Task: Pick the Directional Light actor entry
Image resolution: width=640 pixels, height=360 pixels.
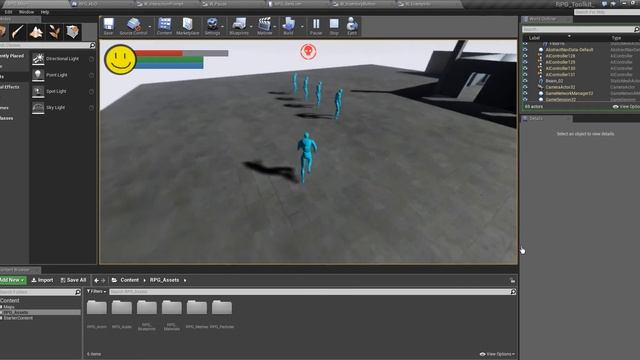Action: coord(63,59)
